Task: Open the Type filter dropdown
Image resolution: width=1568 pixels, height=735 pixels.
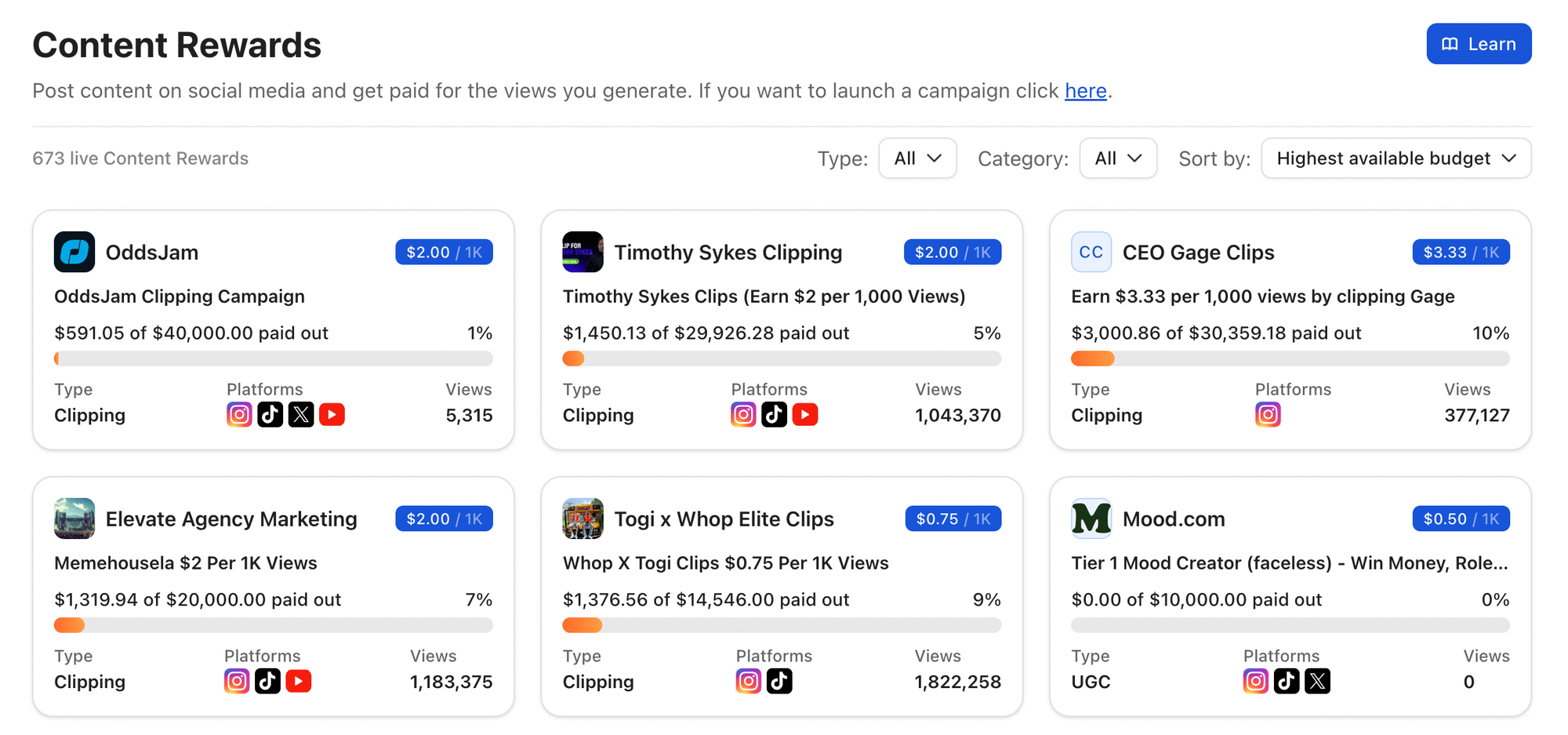Action: [917, 158]
